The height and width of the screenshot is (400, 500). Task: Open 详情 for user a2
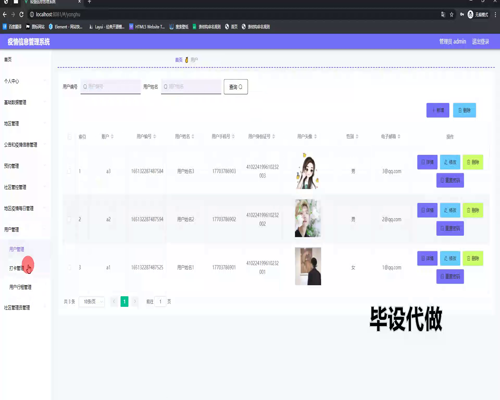(x=427, y=210)
